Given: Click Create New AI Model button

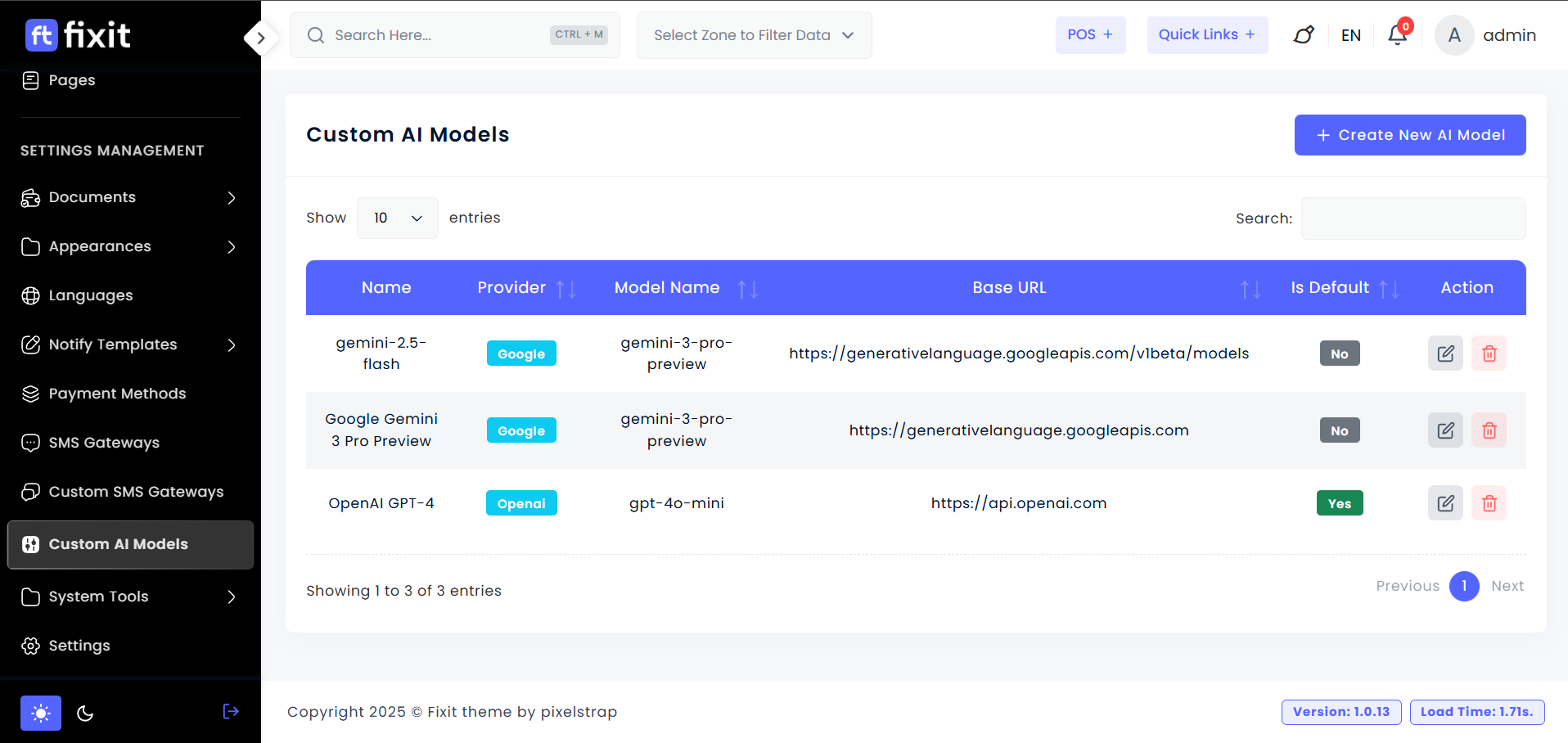Looking at the screenshot, I should coord(1409,135).
